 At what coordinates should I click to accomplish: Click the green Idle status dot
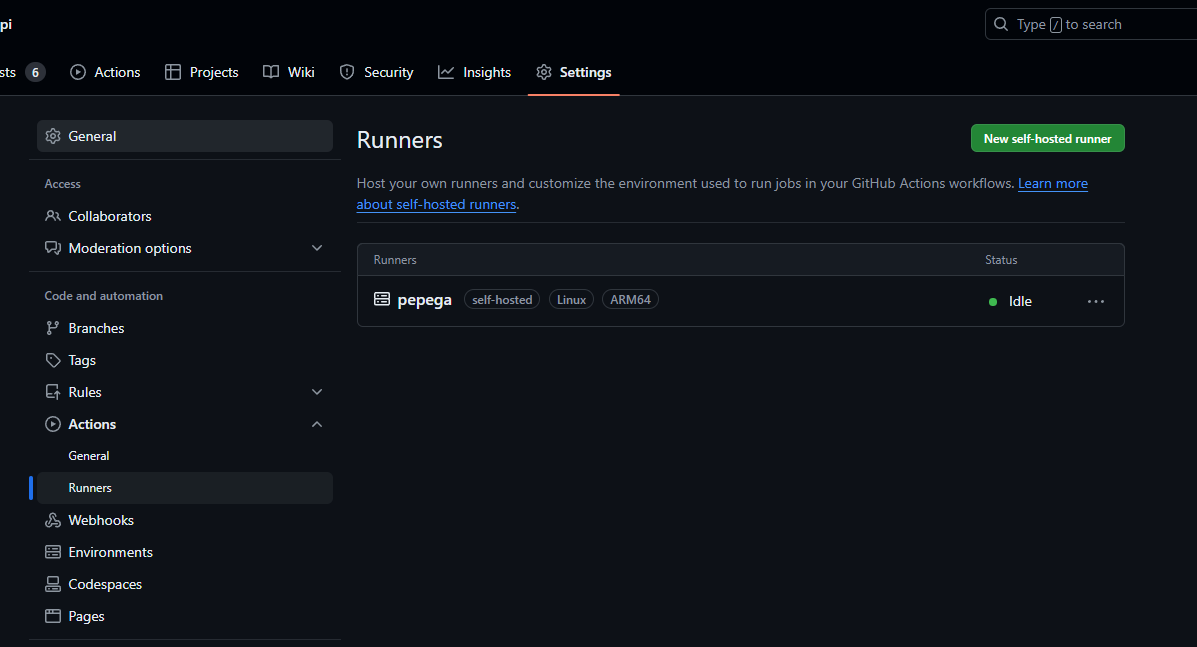pos(992,302)
